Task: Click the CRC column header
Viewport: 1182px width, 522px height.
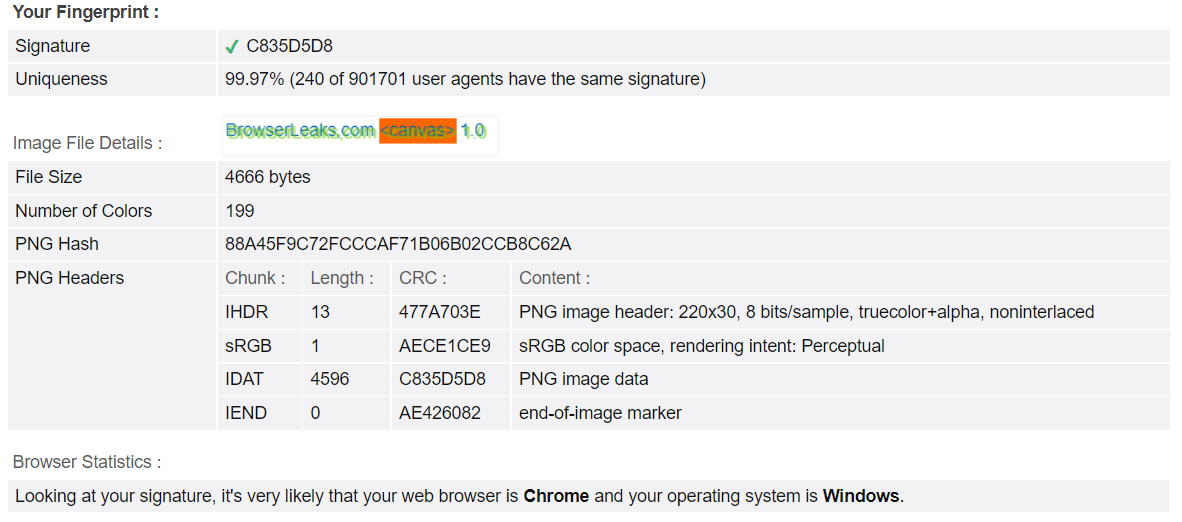Action: tap(422, 278)
